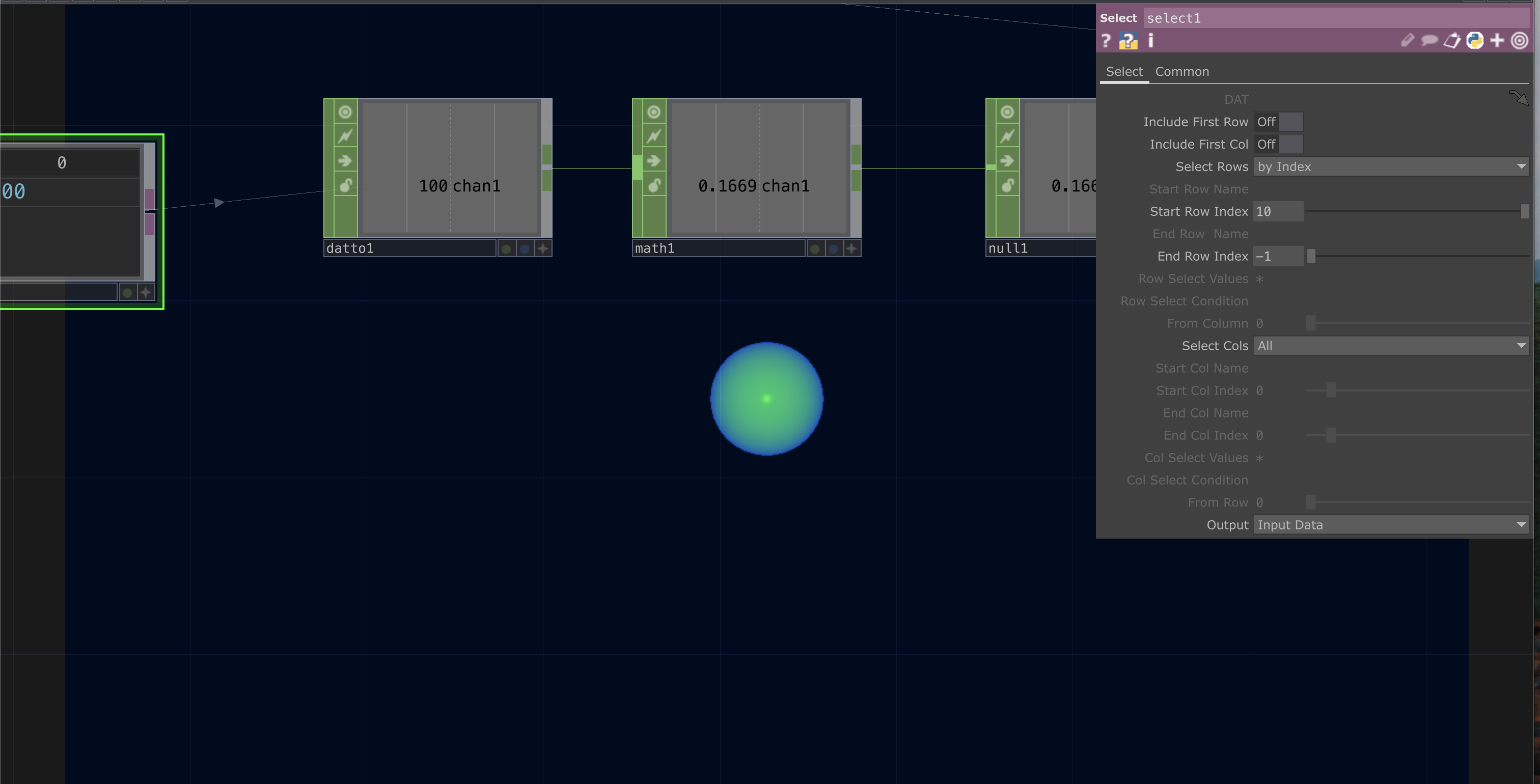Open the Select Rows dropdown

point(1390,166)
